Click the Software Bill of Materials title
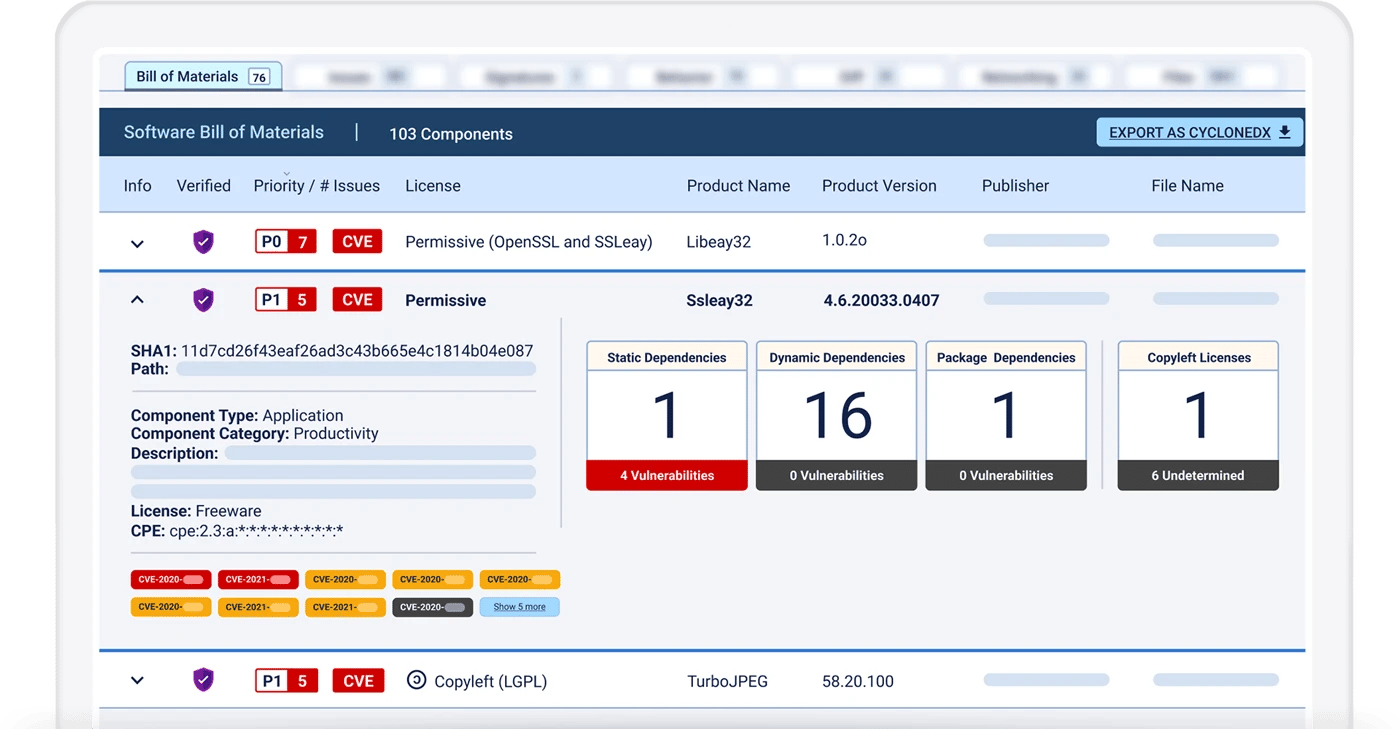The height and width of the screenshot is (729, 1400). [x=224, y=132]
